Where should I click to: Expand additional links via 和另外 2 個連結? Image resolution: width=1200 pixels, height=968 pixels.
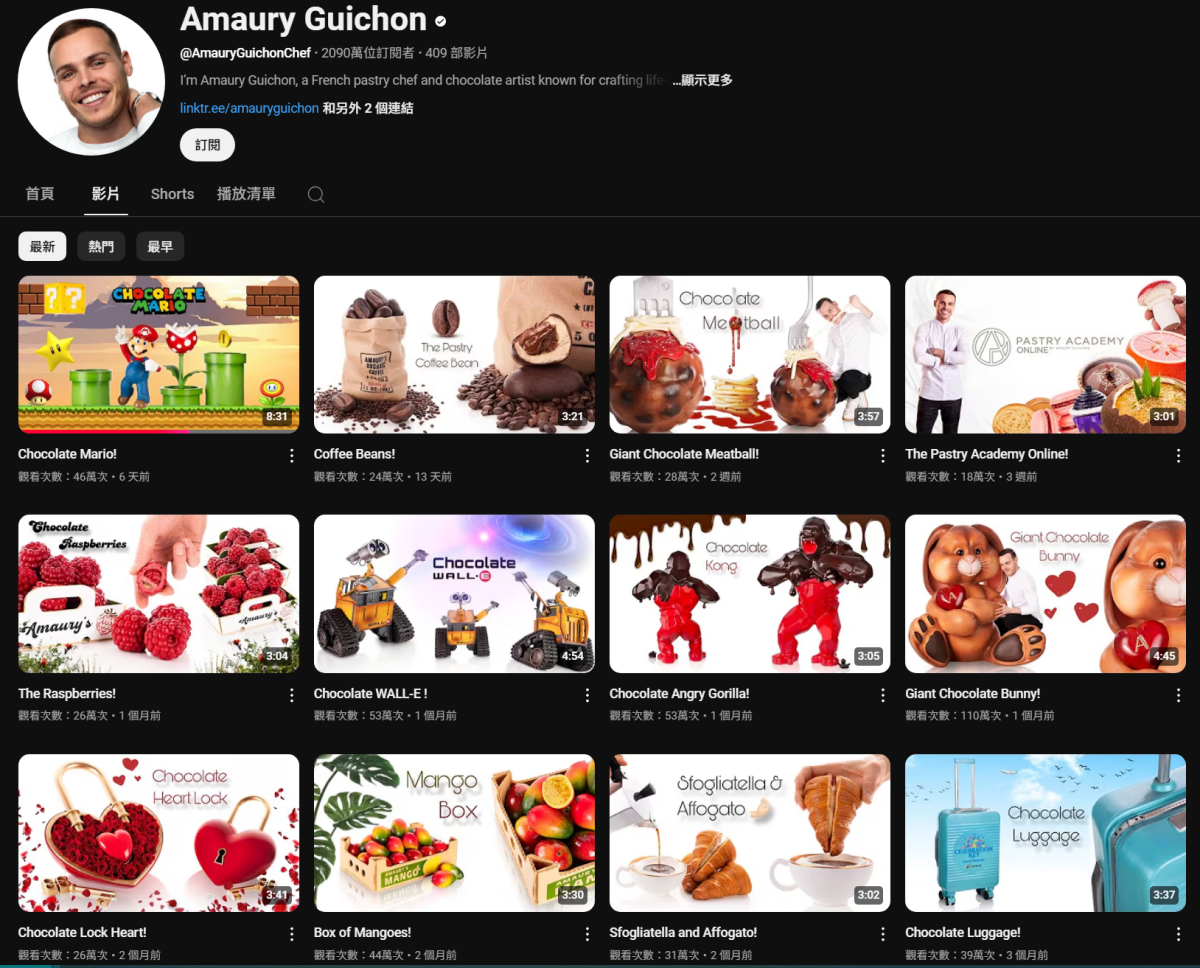368,108
